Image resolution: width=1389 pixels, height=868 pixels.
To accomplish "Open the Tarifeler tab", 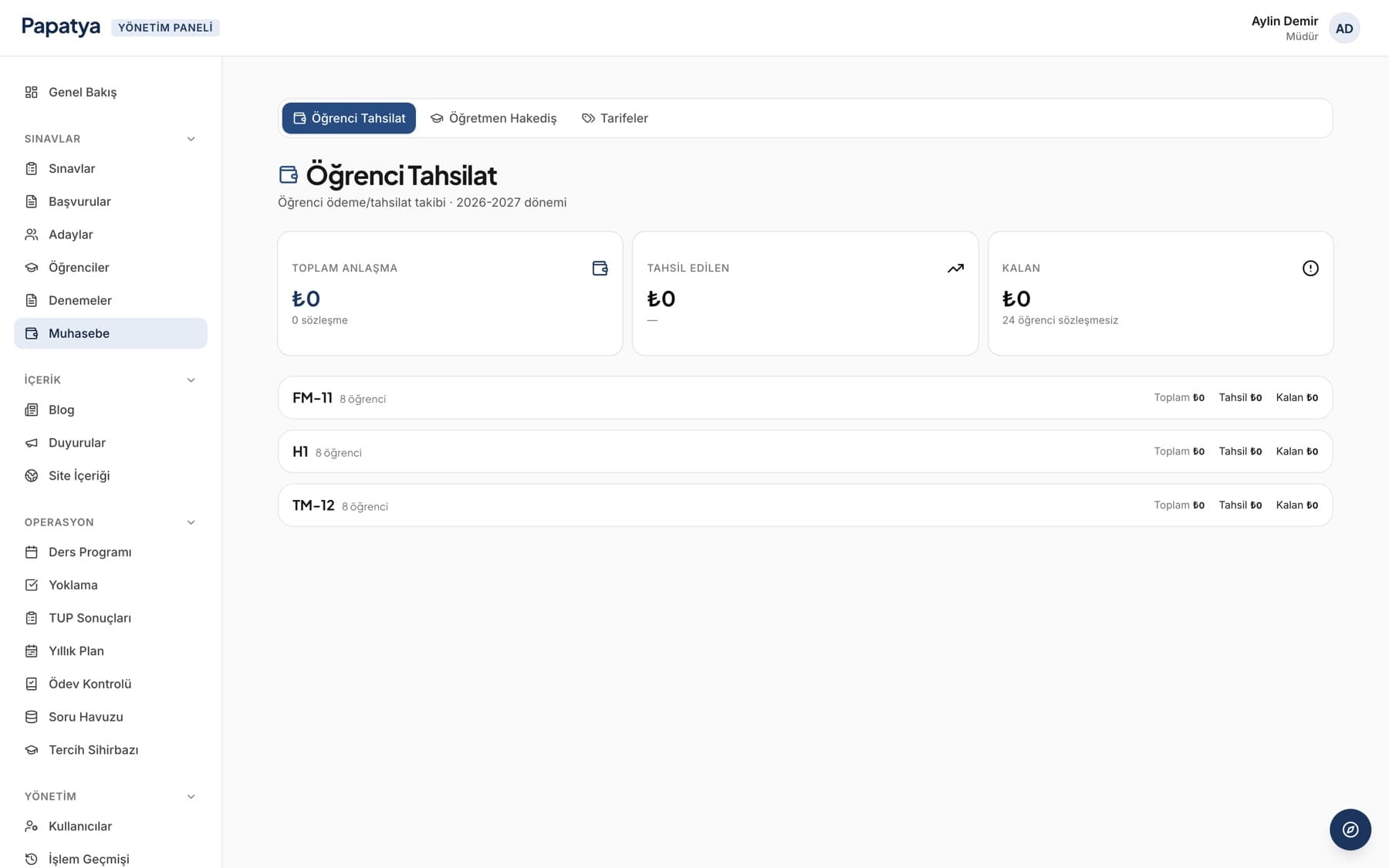I will pos(615,118).
